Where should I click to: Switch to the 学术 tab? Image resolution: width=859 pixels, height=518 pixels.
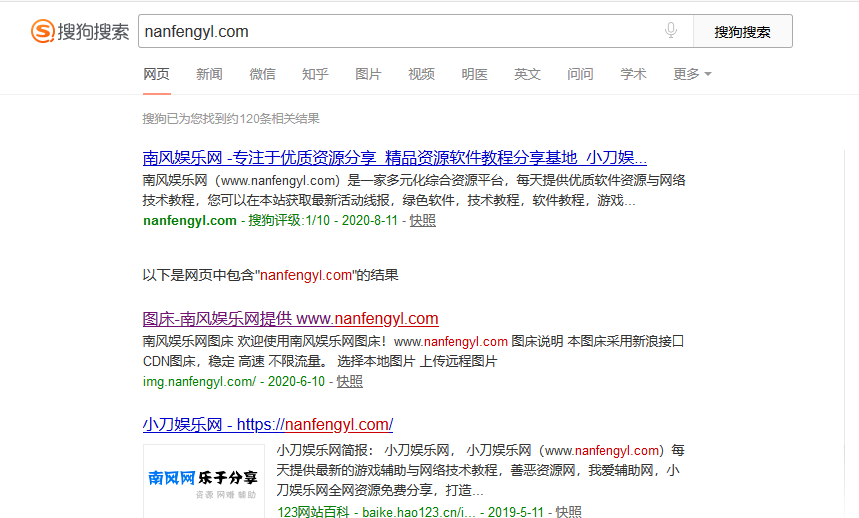(x=633, y=74)
